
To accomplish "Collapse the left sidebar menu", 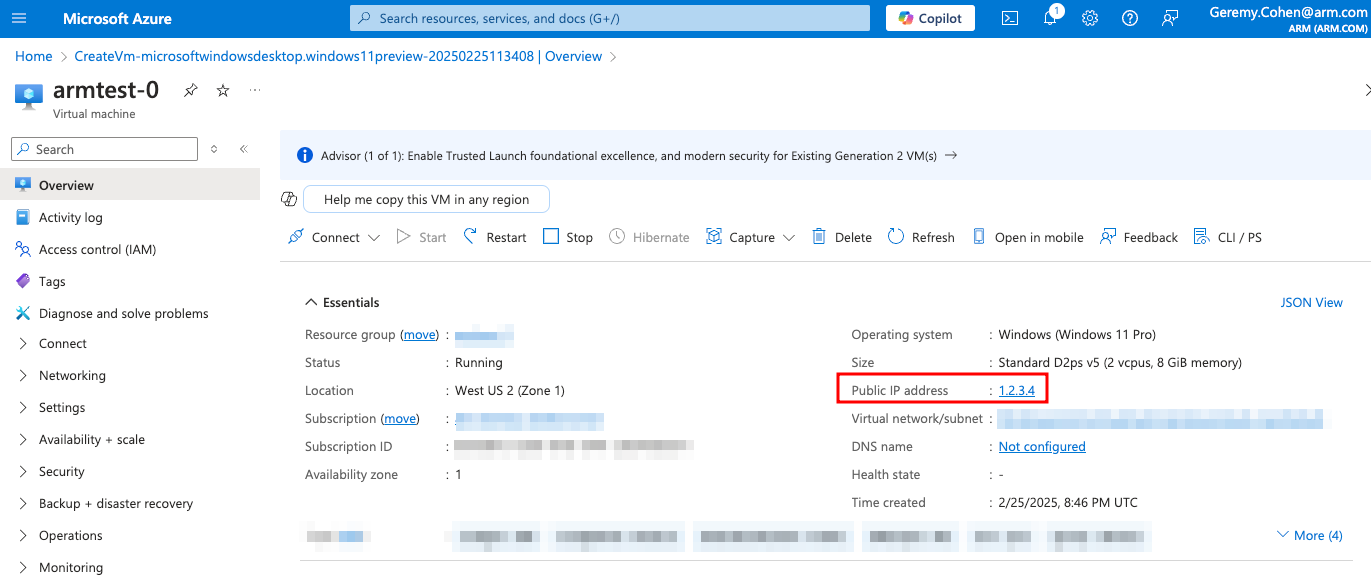I will pyautogui.click(x=243, y=149).
